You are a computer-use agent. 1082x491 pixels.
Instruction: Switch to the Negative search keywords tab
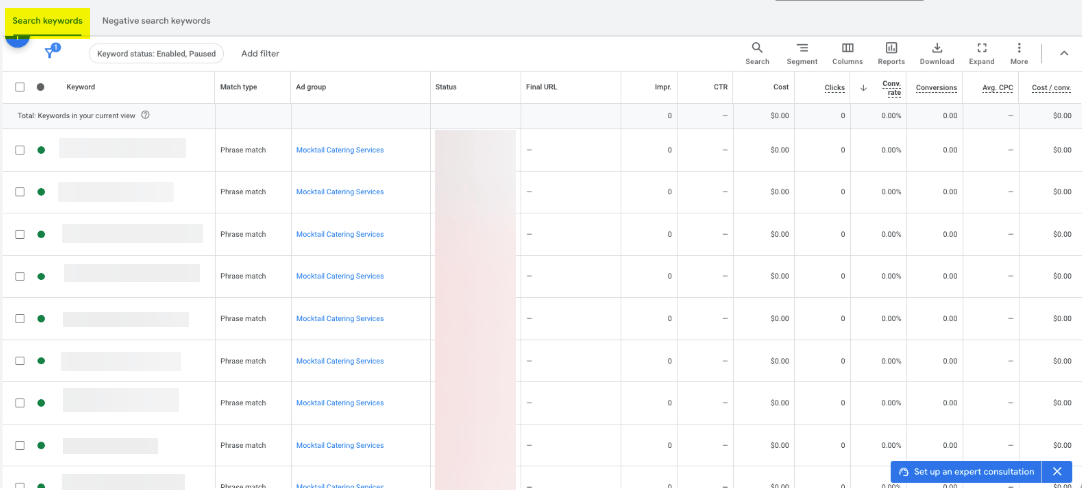156,21
